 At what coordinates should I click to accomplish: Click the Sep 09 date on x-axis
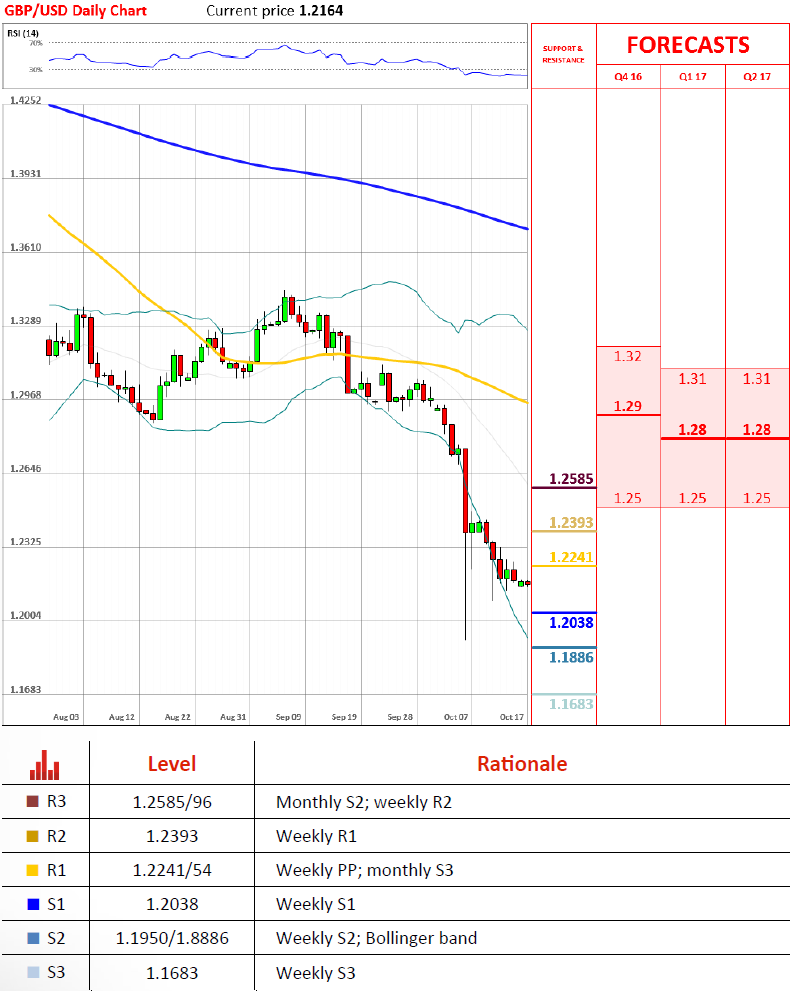[289, 717]
